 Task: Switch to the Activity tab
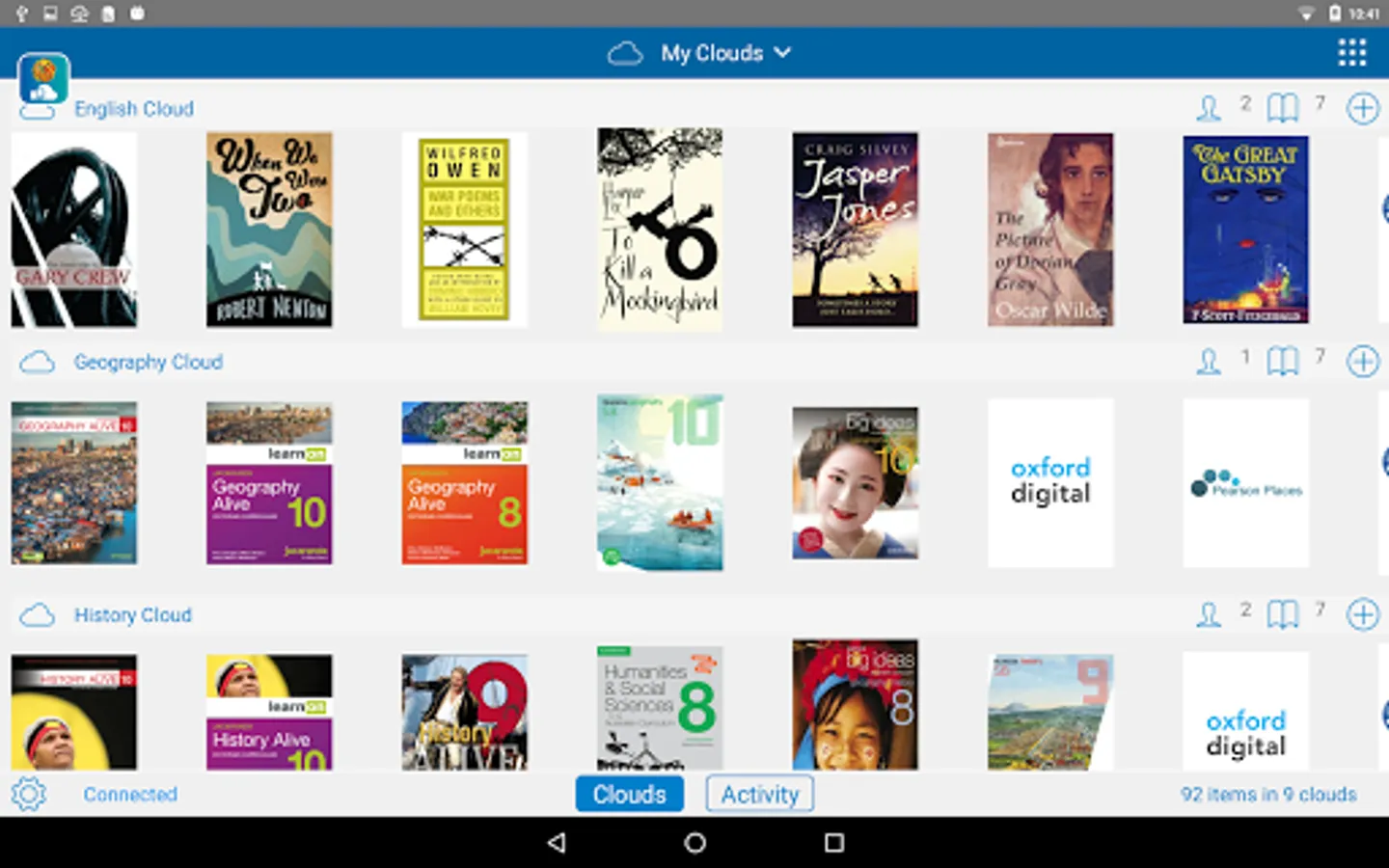(760, 794)
